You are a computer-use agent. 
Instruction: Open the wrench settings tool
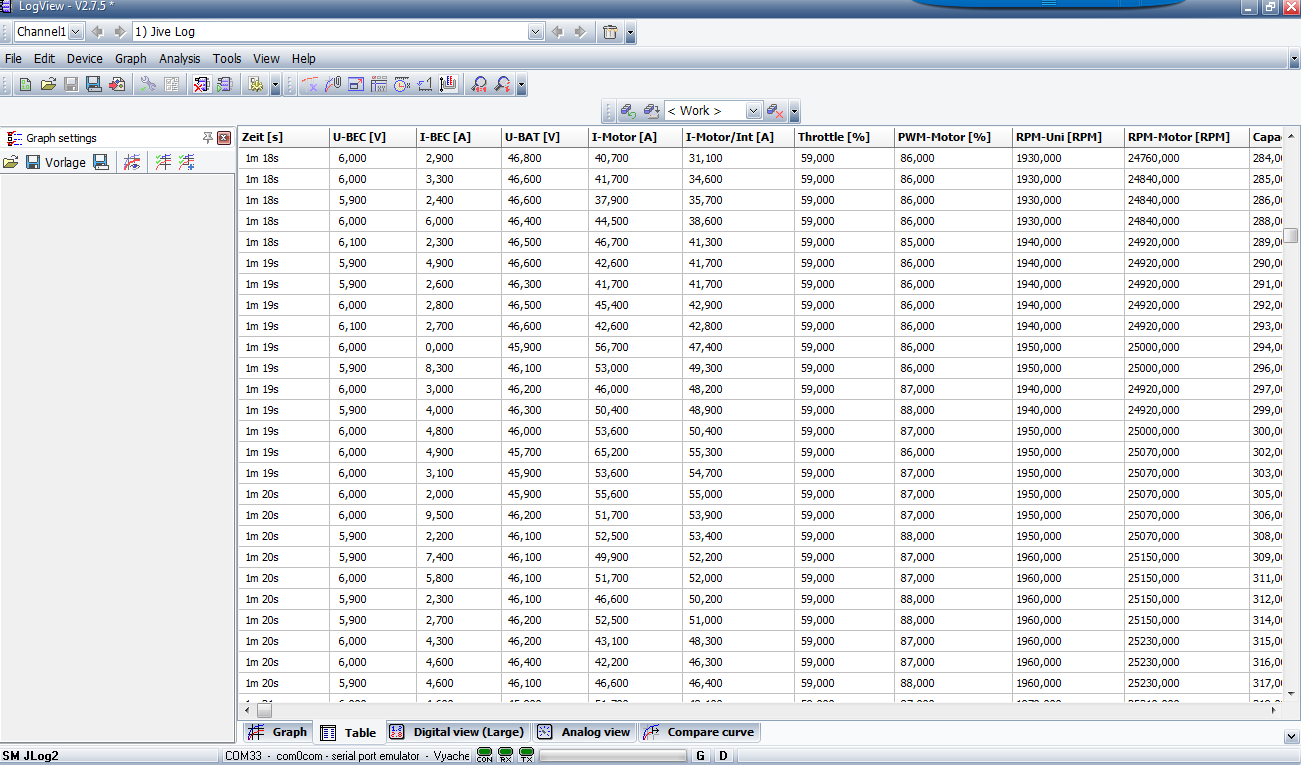click(148, 85)
